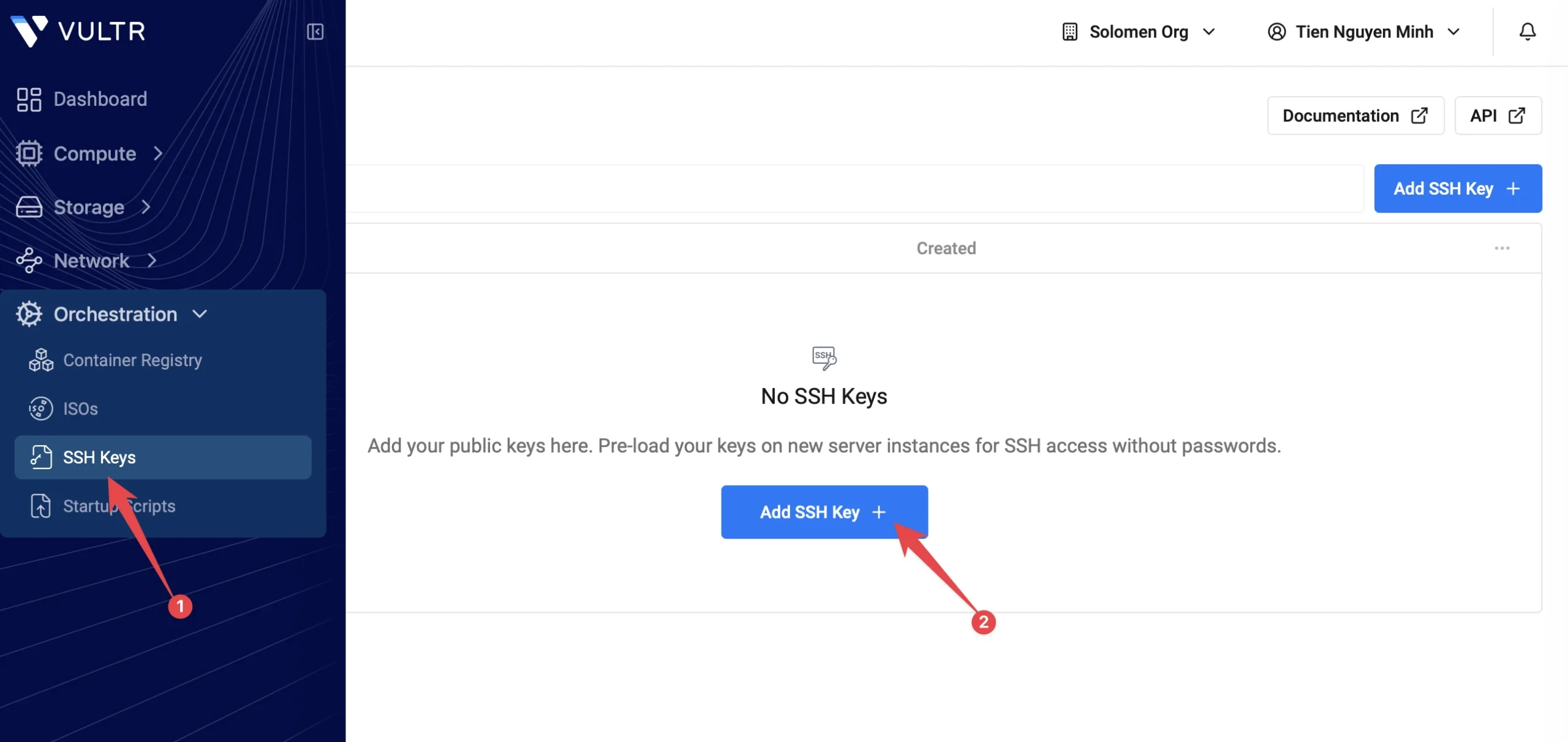Click the Solomen Org building icon
Viewport: 1568px width, 742px height.
[1069, 32]
